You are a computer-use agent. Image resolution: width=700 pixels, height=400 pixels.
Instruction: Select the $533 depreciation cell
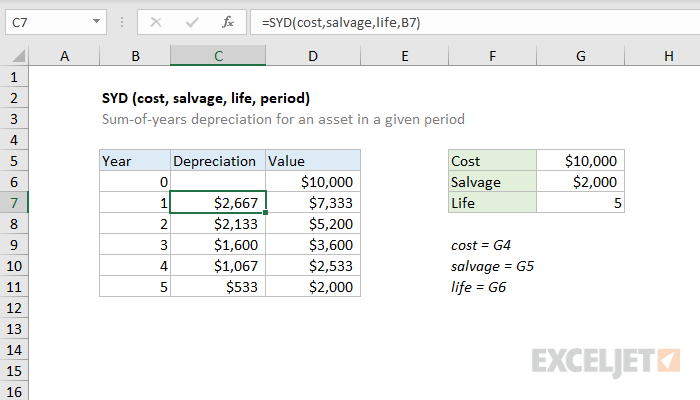[x=218, y=287]
